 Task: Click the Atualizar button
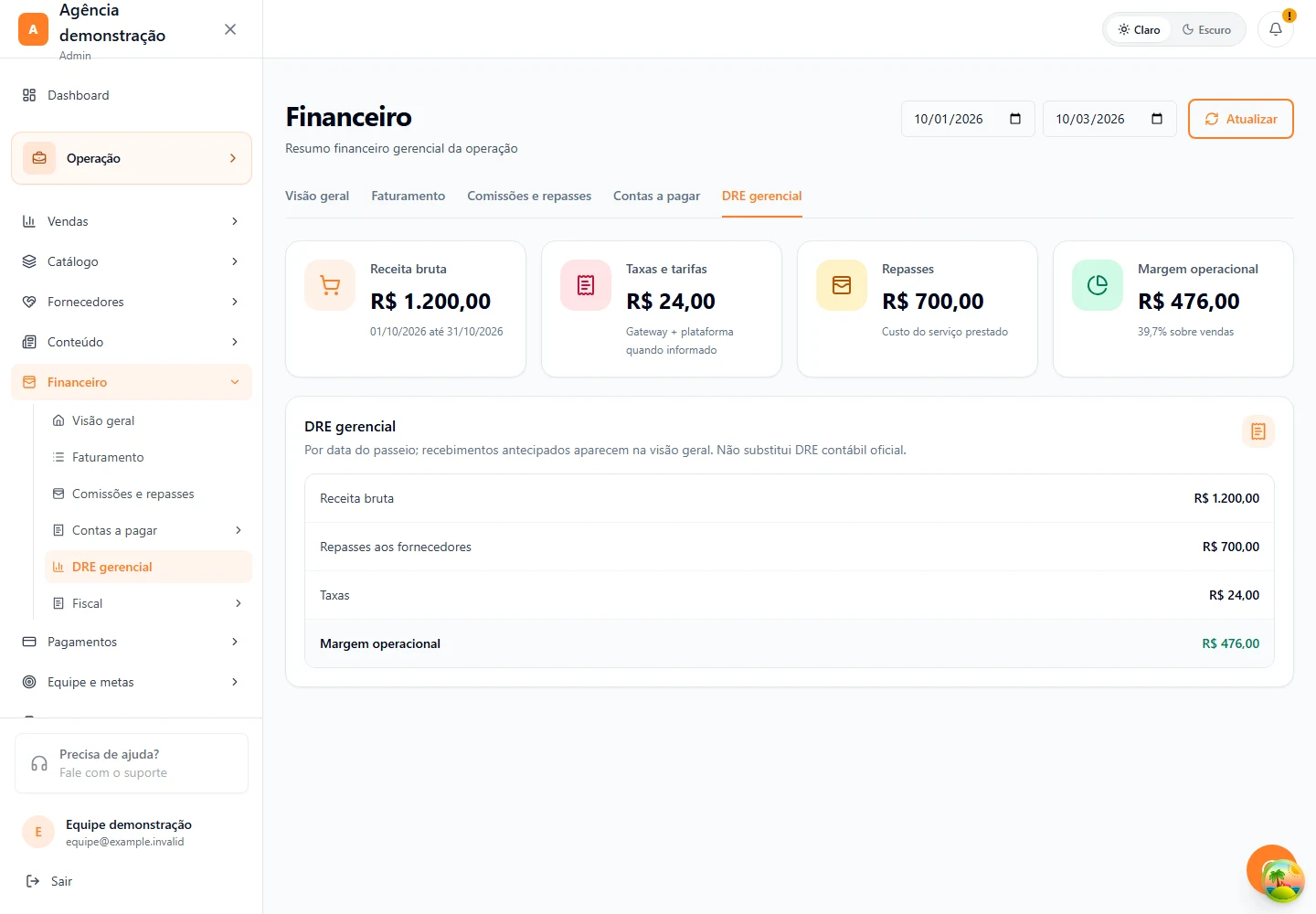tap(1240, 119)
